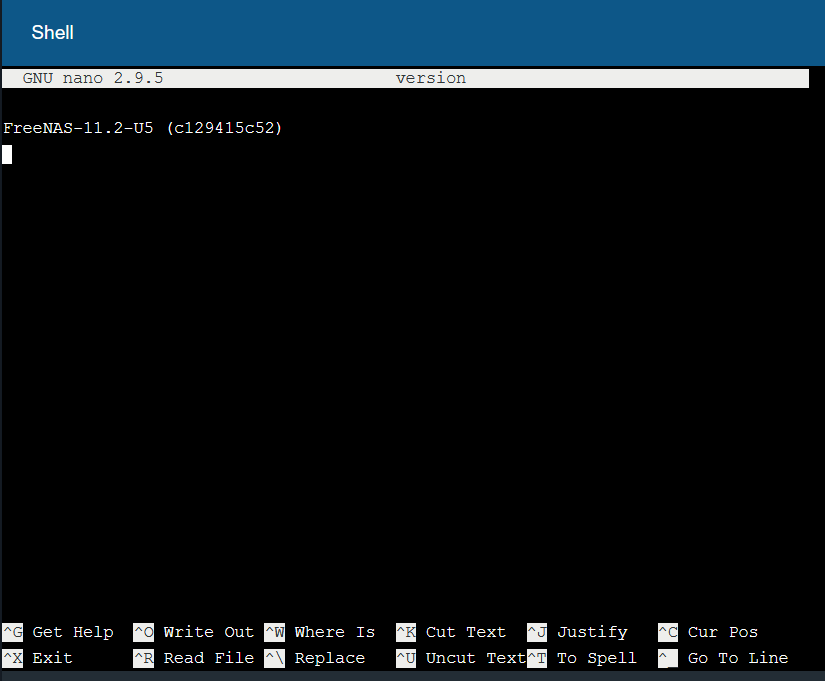
Task: Click the ^K shortcut key label
Action: (x=406, y=632)
